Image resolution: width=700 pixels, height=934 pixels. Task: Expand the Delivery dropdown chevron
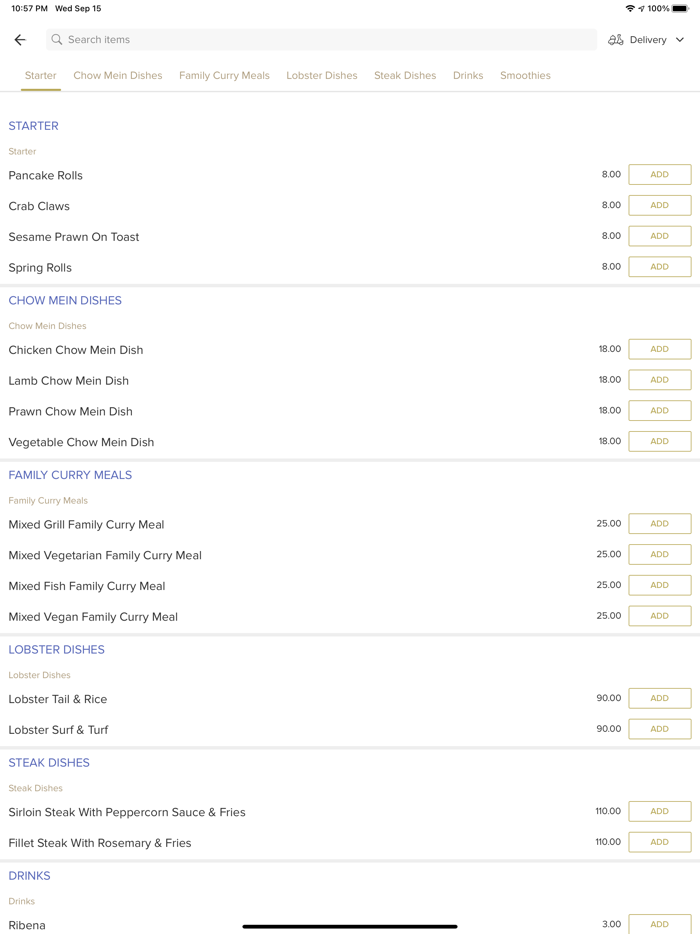click(x=680, y=40)
